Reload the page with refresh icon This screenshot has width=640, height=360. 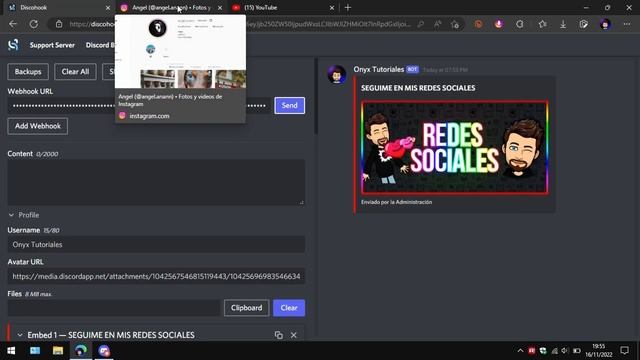tap(34, 24)
